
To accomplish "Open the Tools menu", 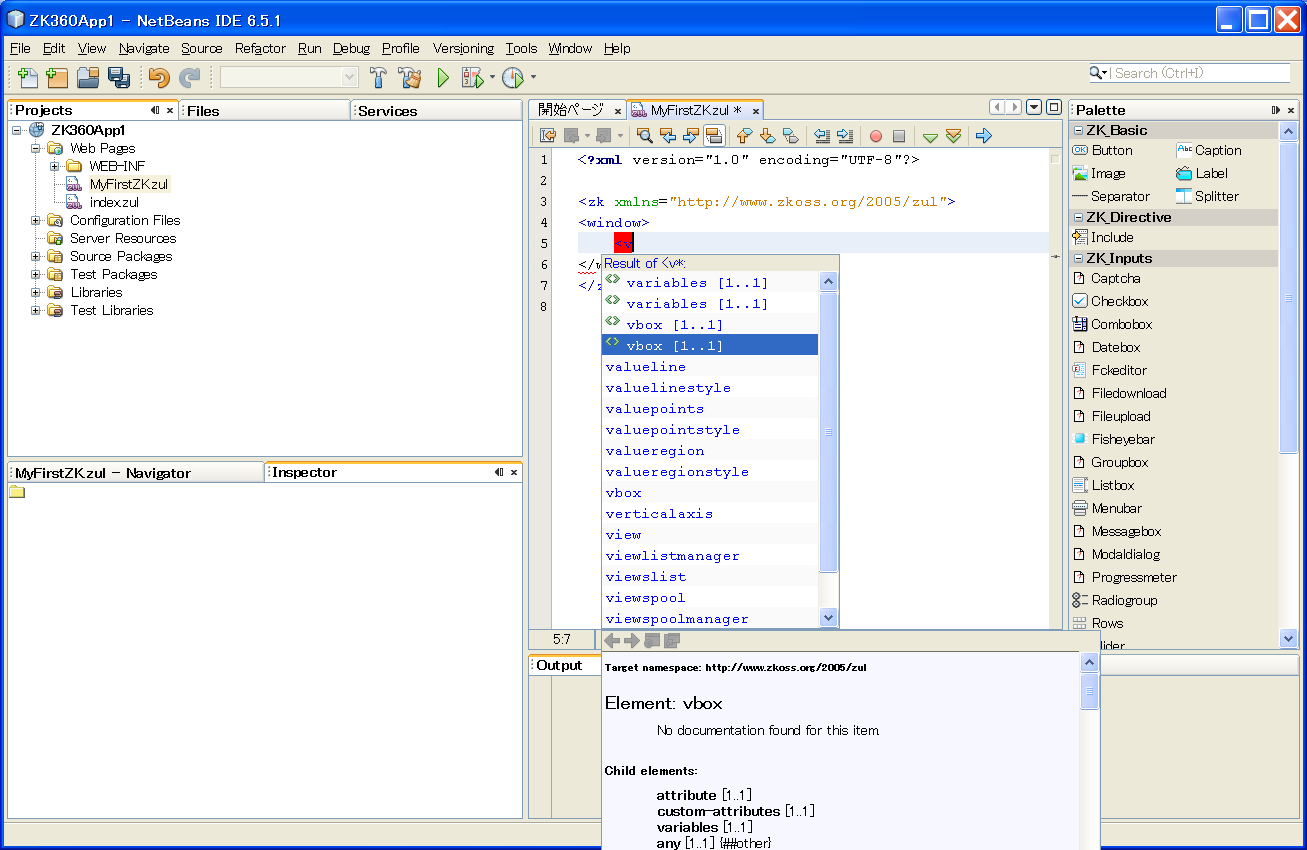I will tap(521, 48).
